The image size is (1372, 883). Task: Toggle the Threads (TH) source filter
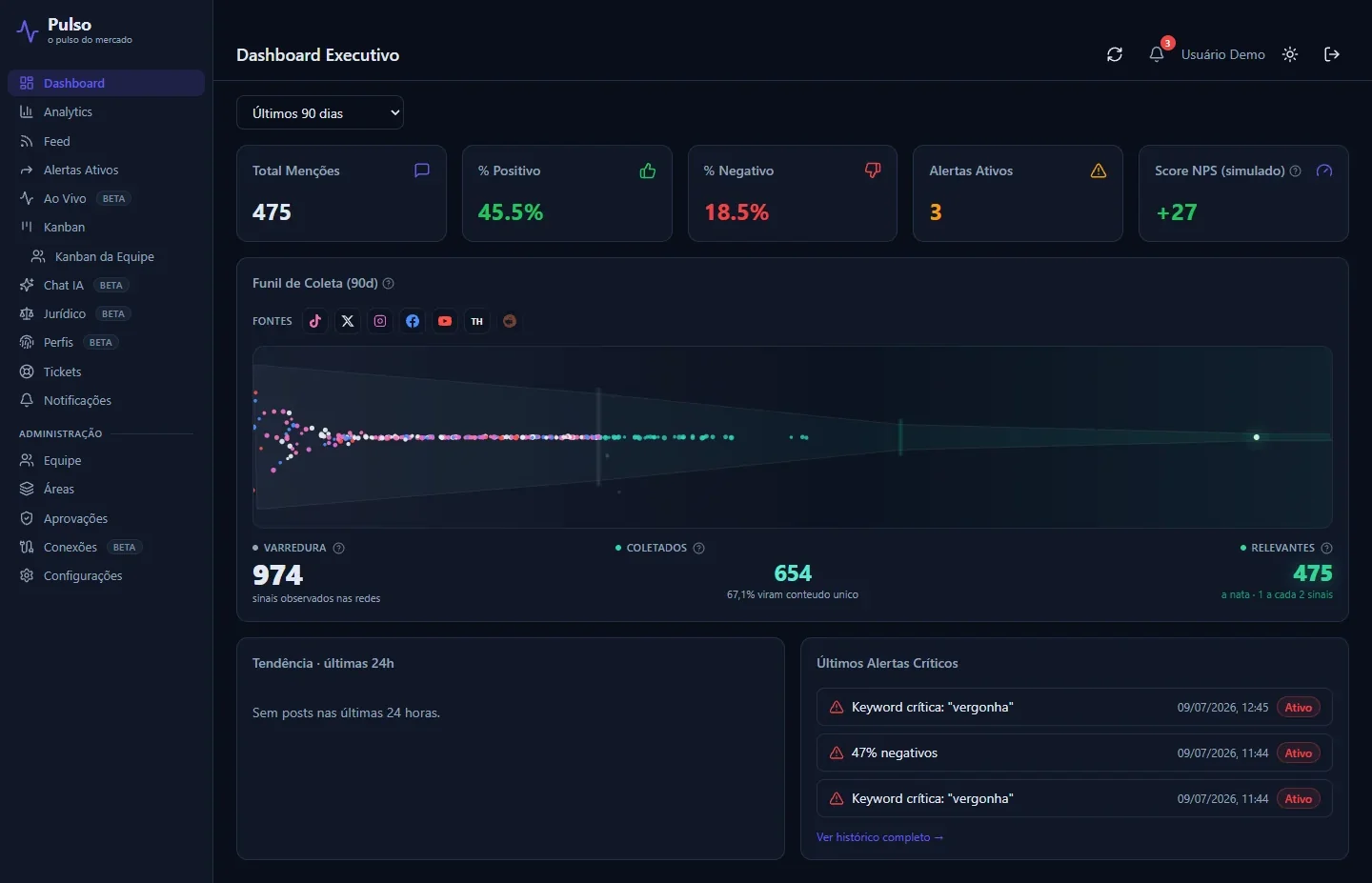pyautogui.click(x=477, y=321)
